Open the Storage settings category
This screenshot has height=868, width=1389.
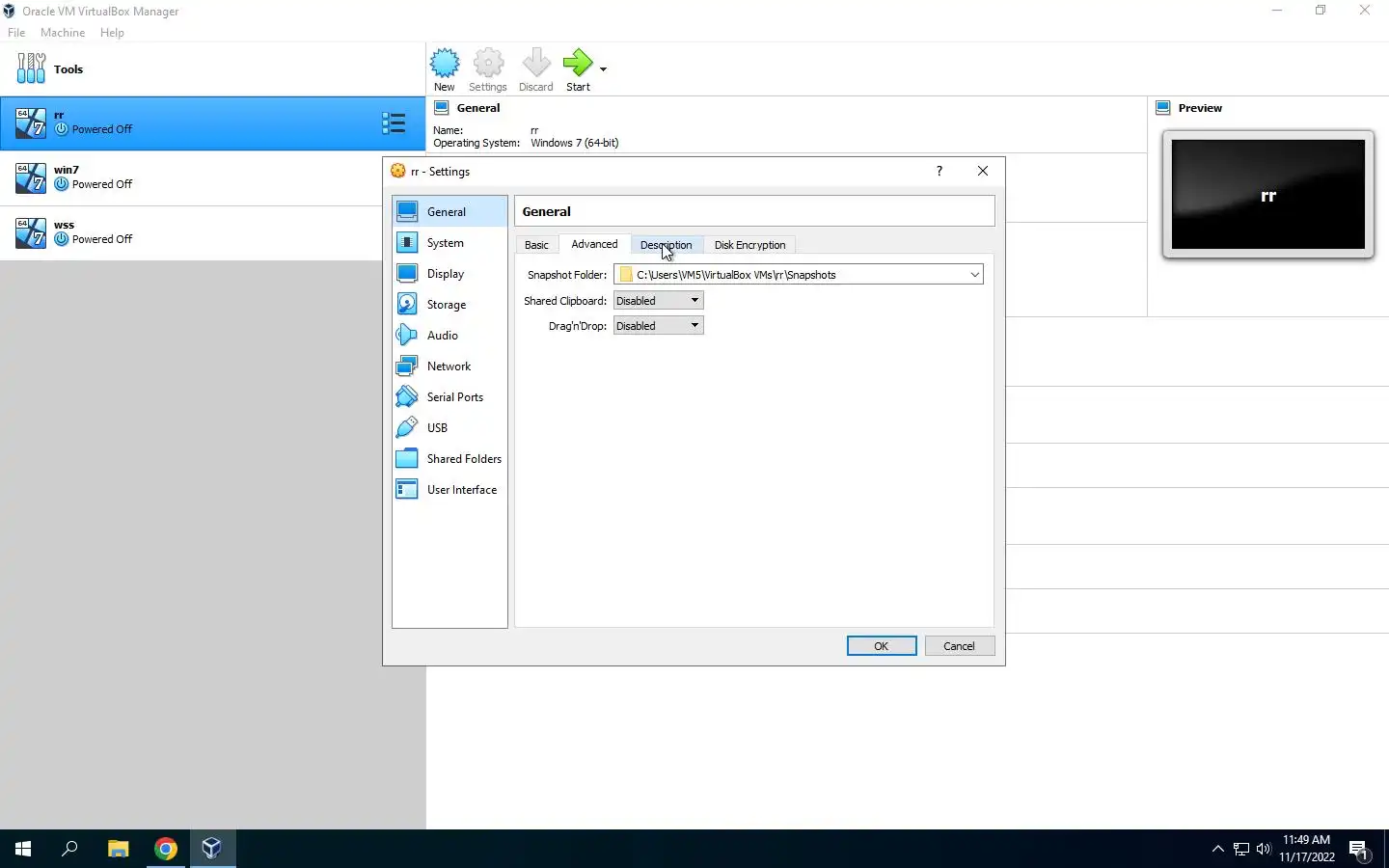click(449, 305)
